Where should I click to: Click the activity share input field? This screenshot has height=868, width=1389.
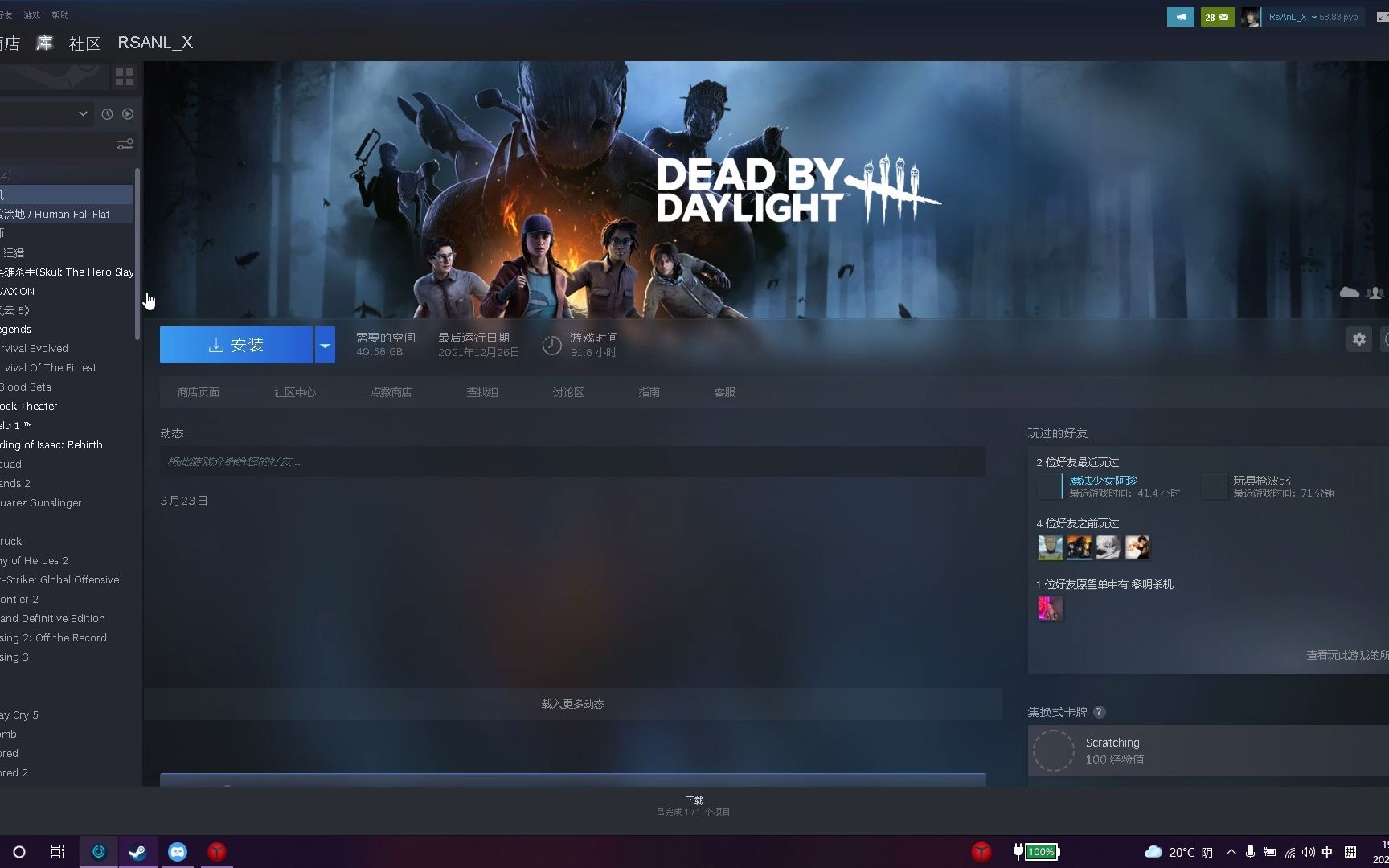[x=572, y=461]
